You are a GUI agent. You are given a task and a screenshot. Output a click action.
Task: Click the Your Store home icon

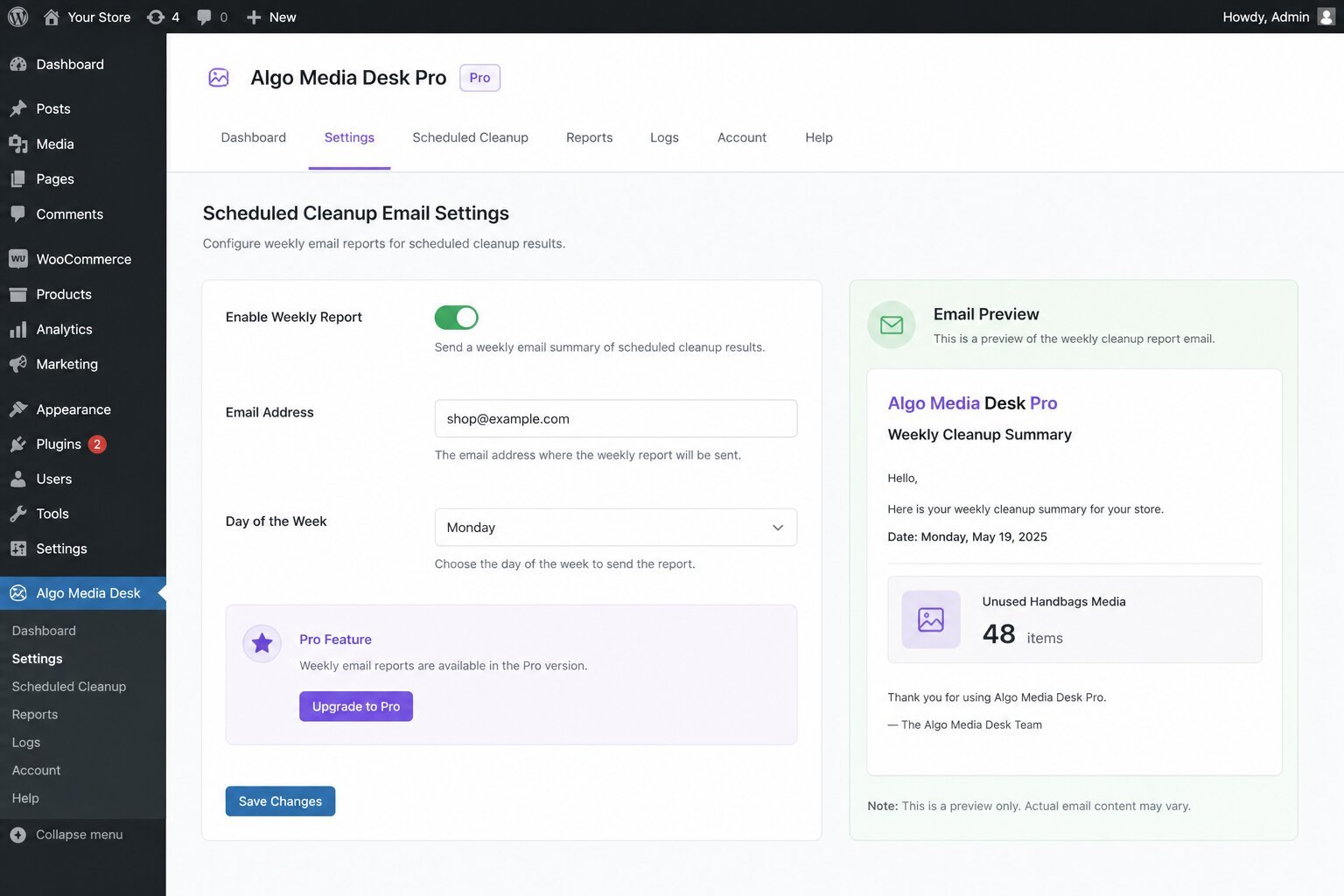pos(52,17)
